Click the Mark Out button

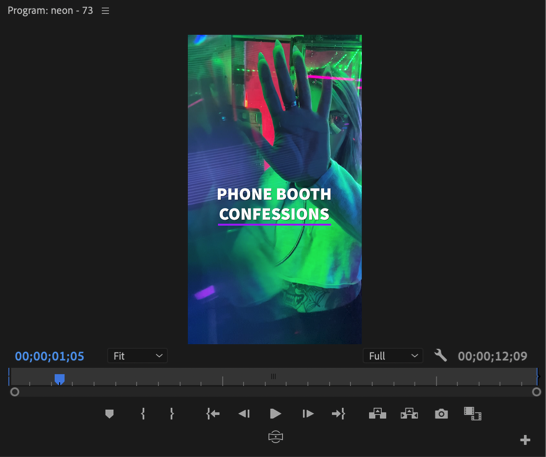pos(171,414)
